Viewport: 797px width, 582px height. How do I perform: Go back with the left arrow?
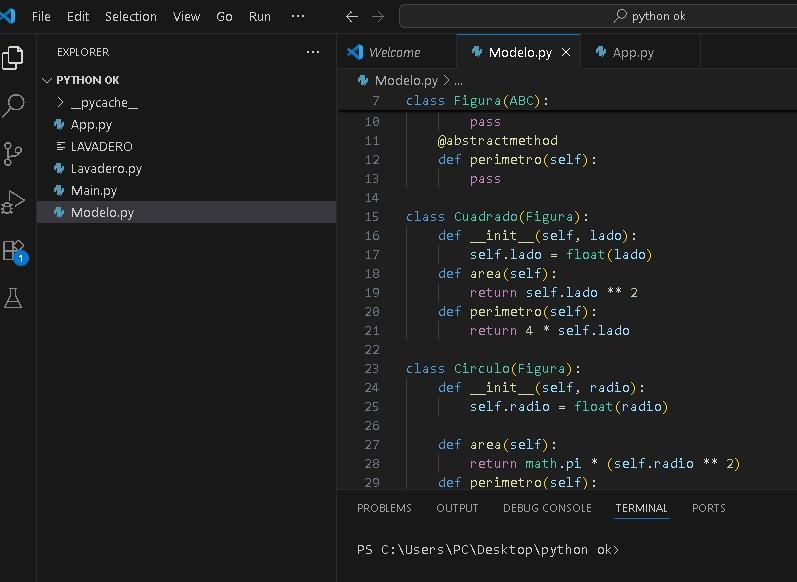[x=352, y=16]
